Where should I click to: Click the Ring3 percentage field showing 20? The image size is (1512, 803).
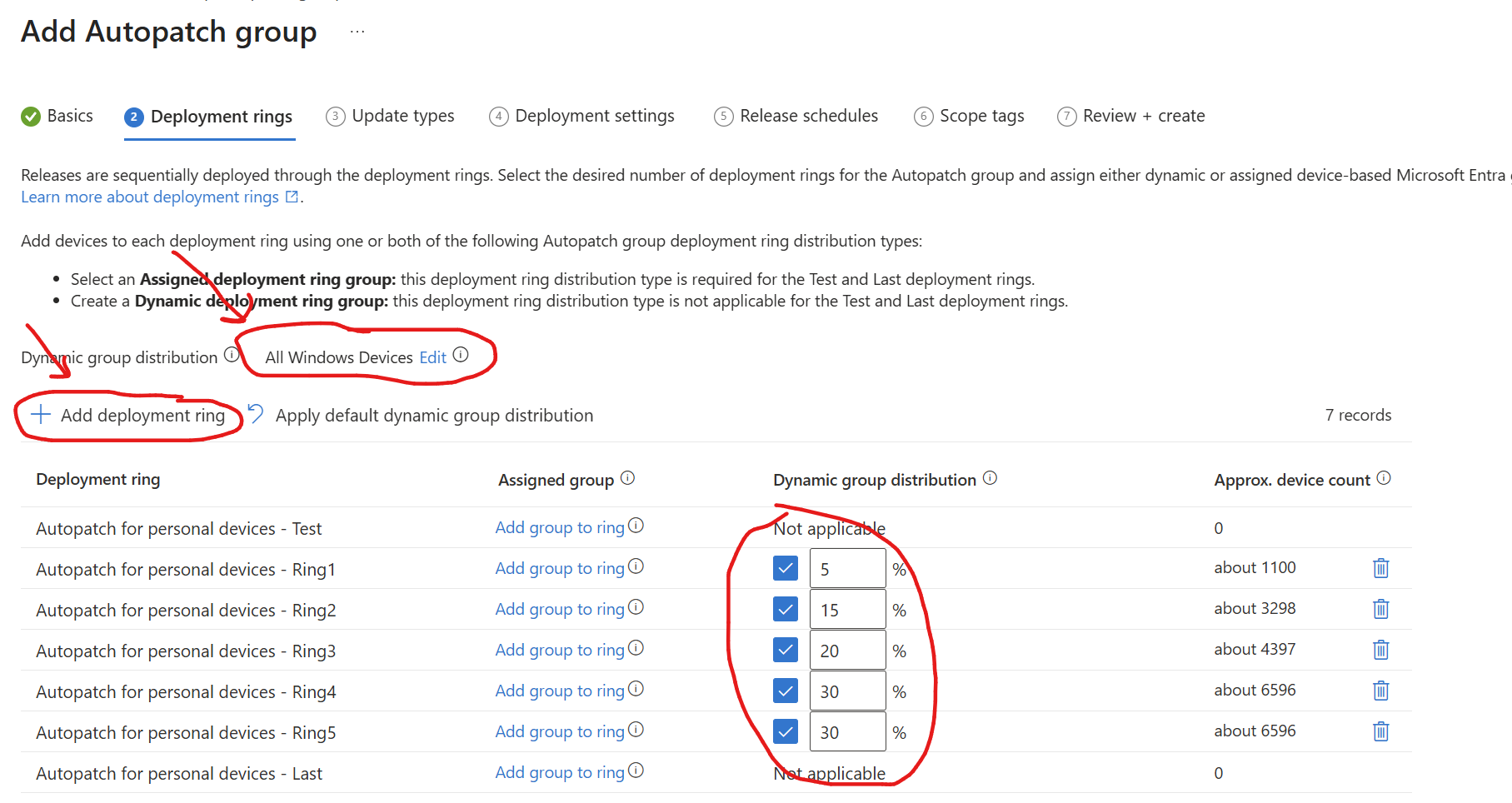click(x=847, y=650)
